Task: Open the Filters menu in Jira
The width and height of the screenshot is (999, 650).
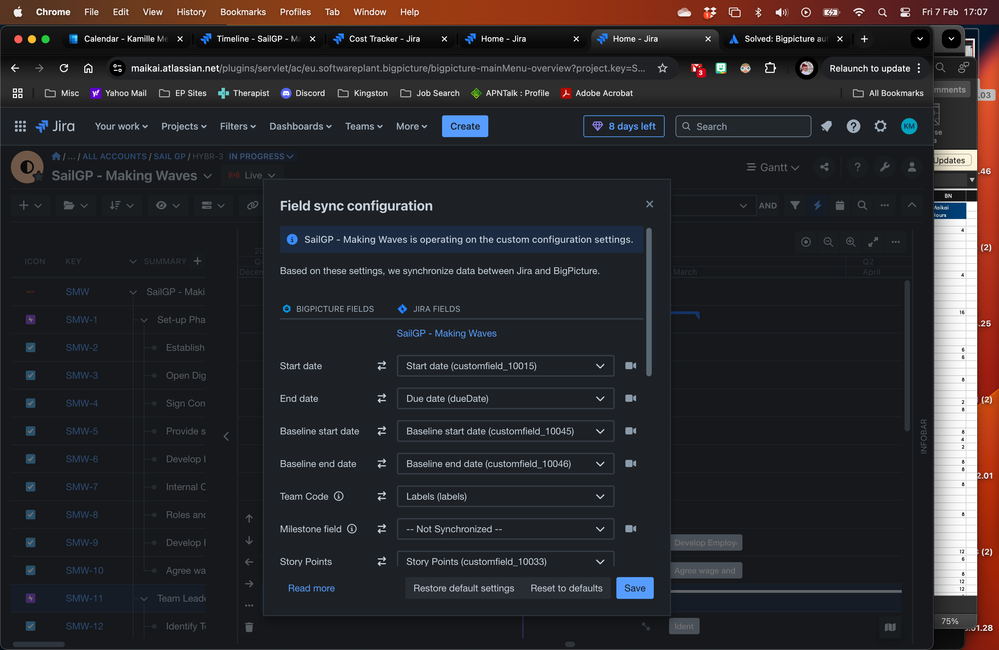Action: (x=238, y=126)
